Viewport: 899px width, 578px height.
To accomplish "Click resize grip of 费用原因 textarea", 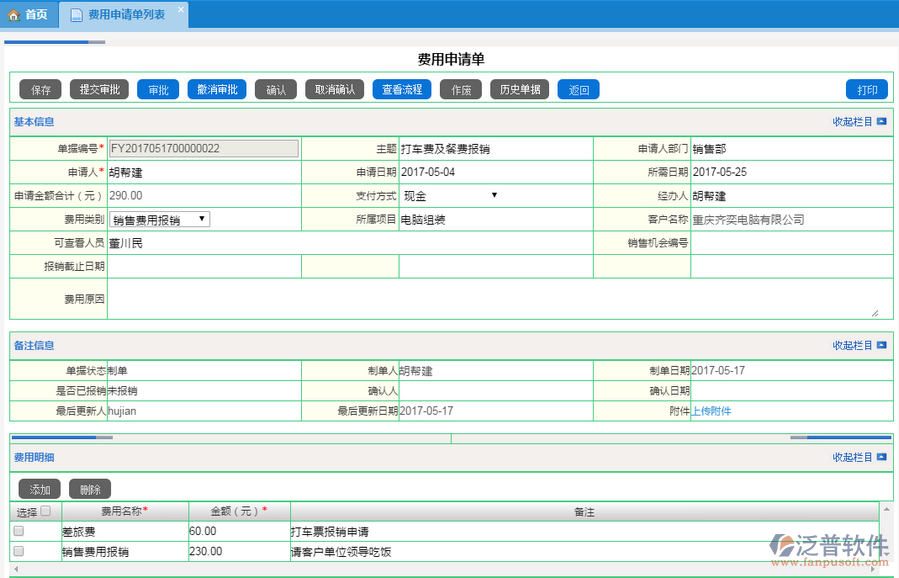I will tap(875, 313).
